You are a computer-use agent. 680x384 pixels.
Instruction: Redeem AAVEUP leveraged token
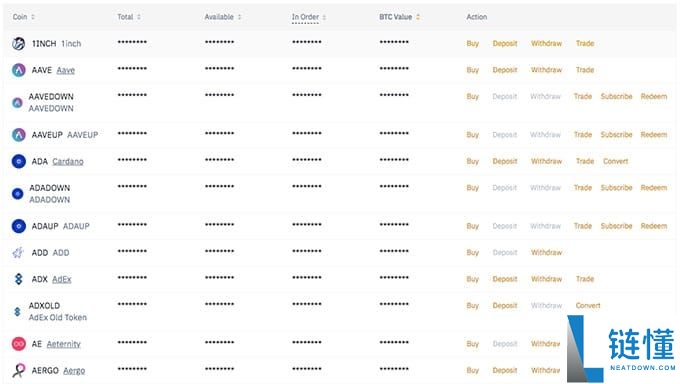tap(654, 135)
